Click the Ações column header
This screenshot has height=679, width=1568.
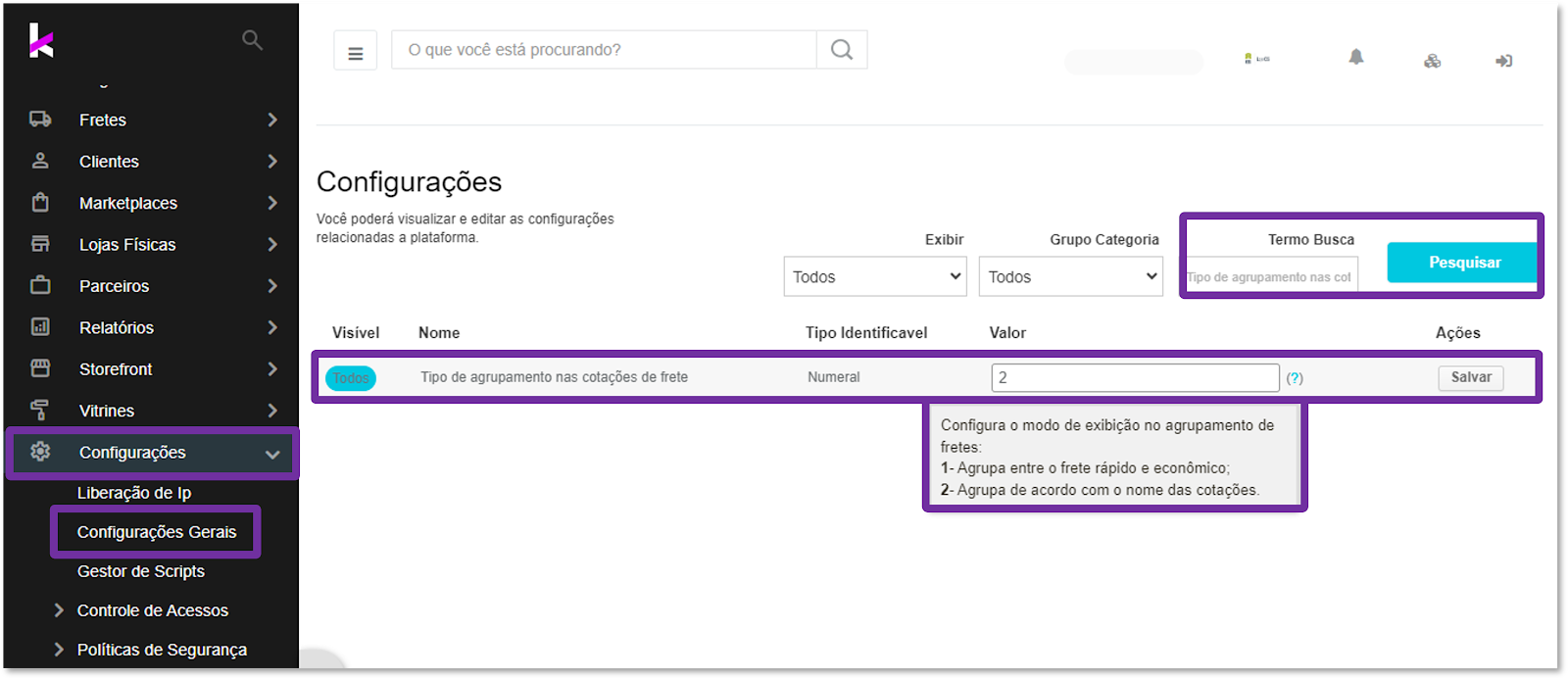pyautogui.click(x=1458, y=333)
